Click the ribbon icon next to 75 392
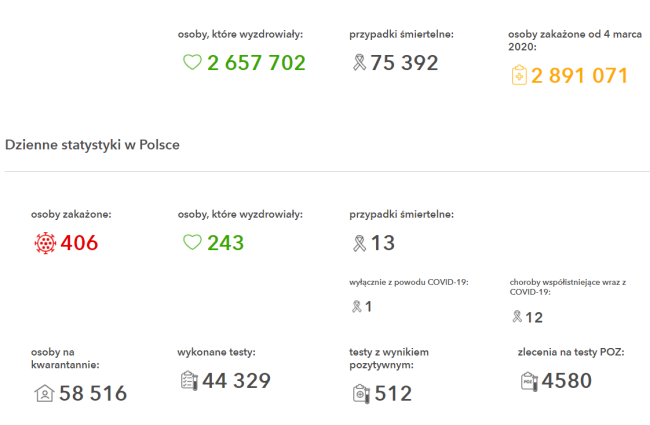 pos(359,63)
